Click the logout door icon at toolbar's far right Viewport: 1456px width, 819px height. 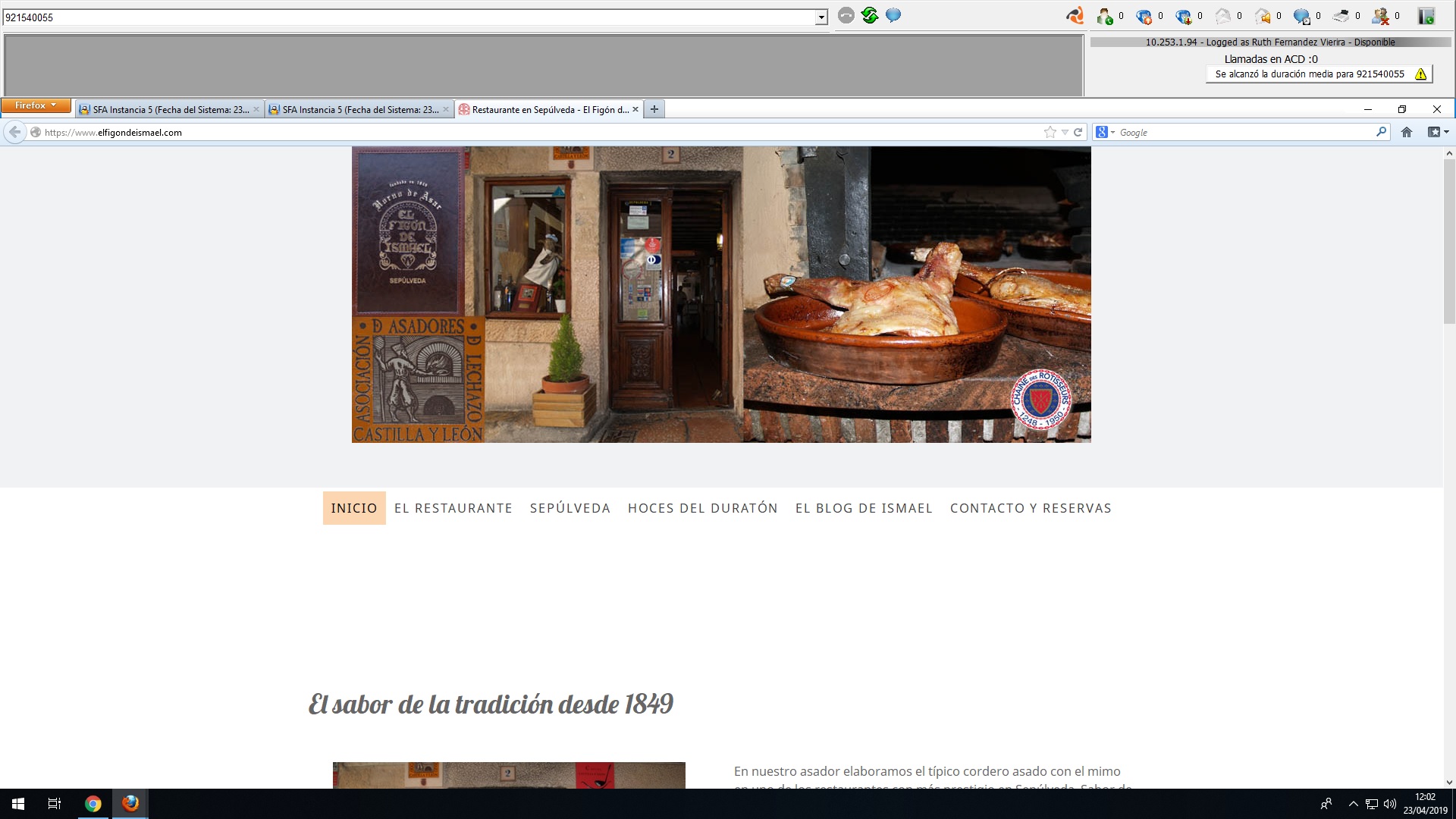[1423, 15]
